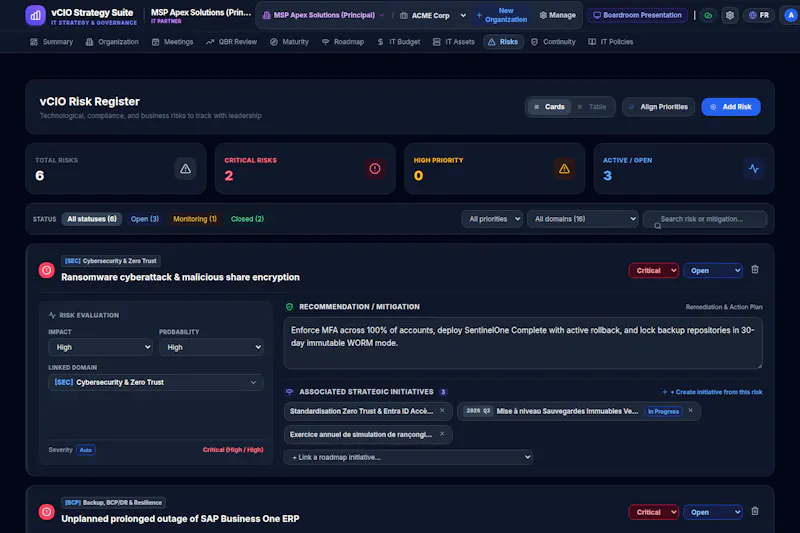800x533 pixels.
Task: Click the user avatar 'A' icon
Action: coord(790,15)
